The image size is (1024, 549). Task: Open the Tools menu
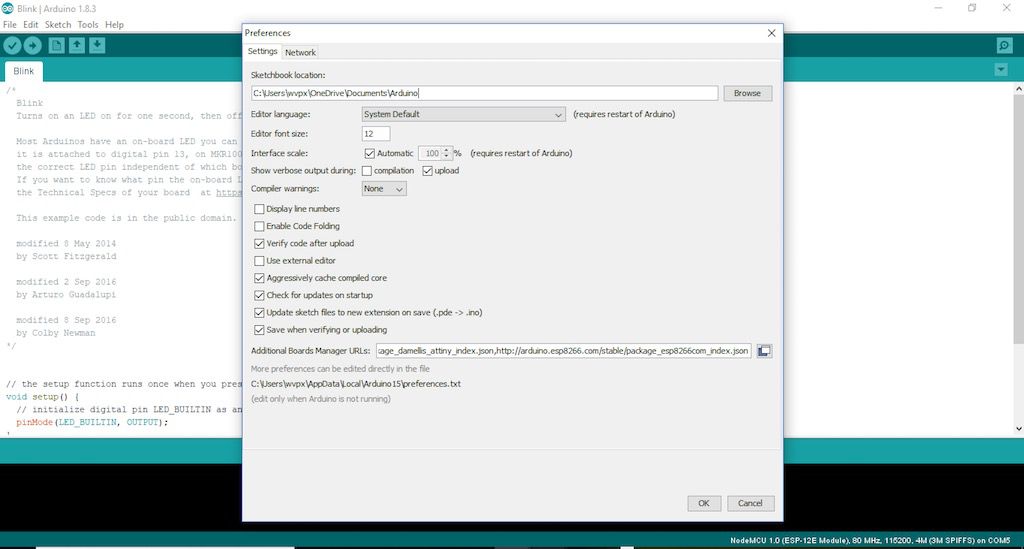point(88,25)
